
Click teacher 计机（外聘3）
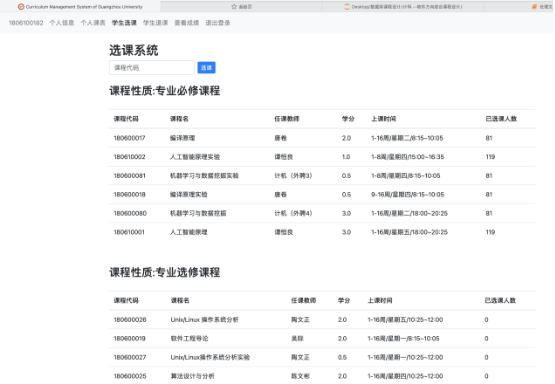pyautogui.click(x=293, y=176)
